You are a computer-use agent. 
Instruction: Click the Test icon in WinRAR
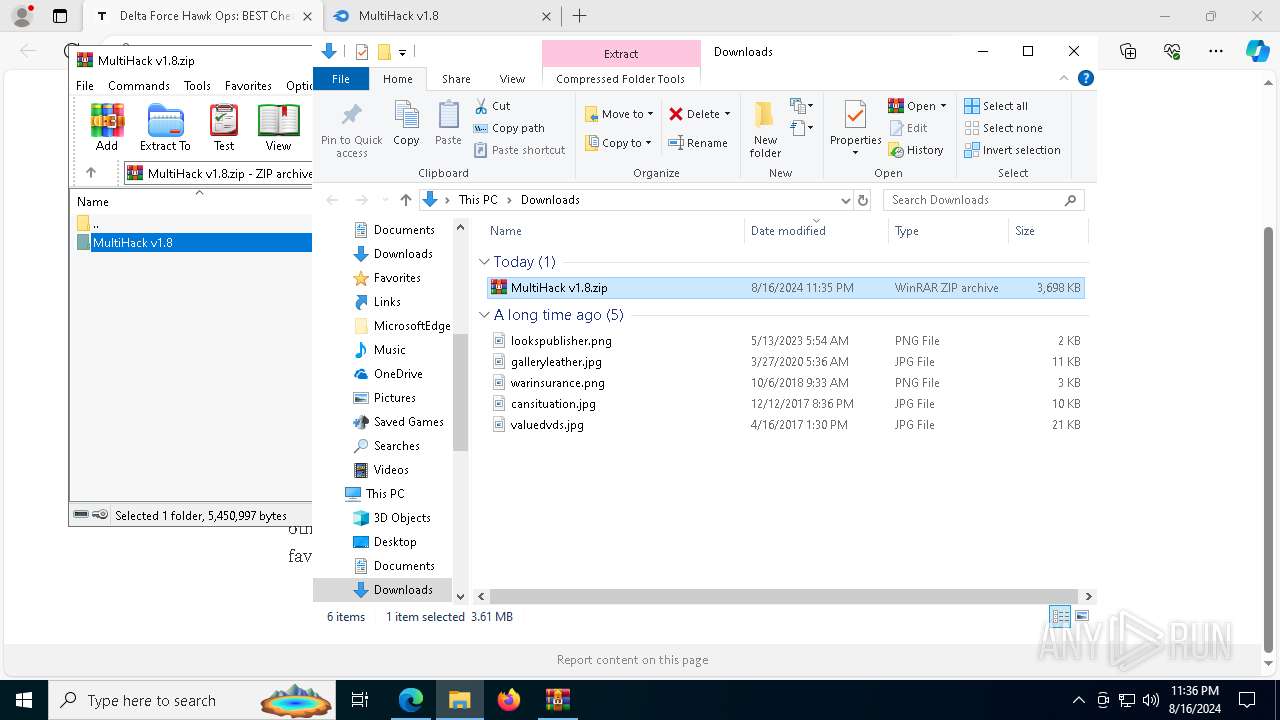tap(224, 127)
